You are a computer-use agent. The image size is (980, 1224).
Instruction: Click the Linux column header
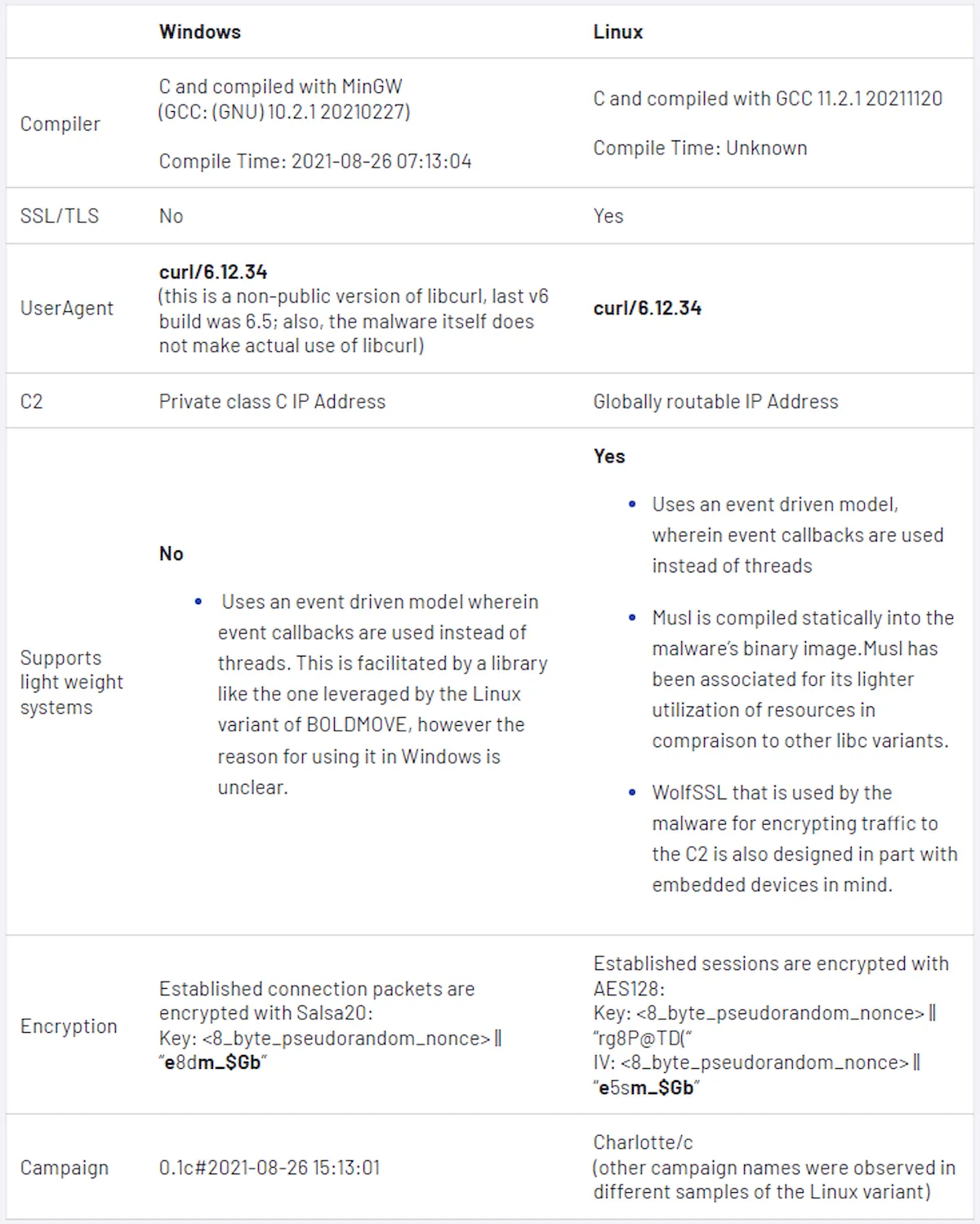tap(618, 32)
